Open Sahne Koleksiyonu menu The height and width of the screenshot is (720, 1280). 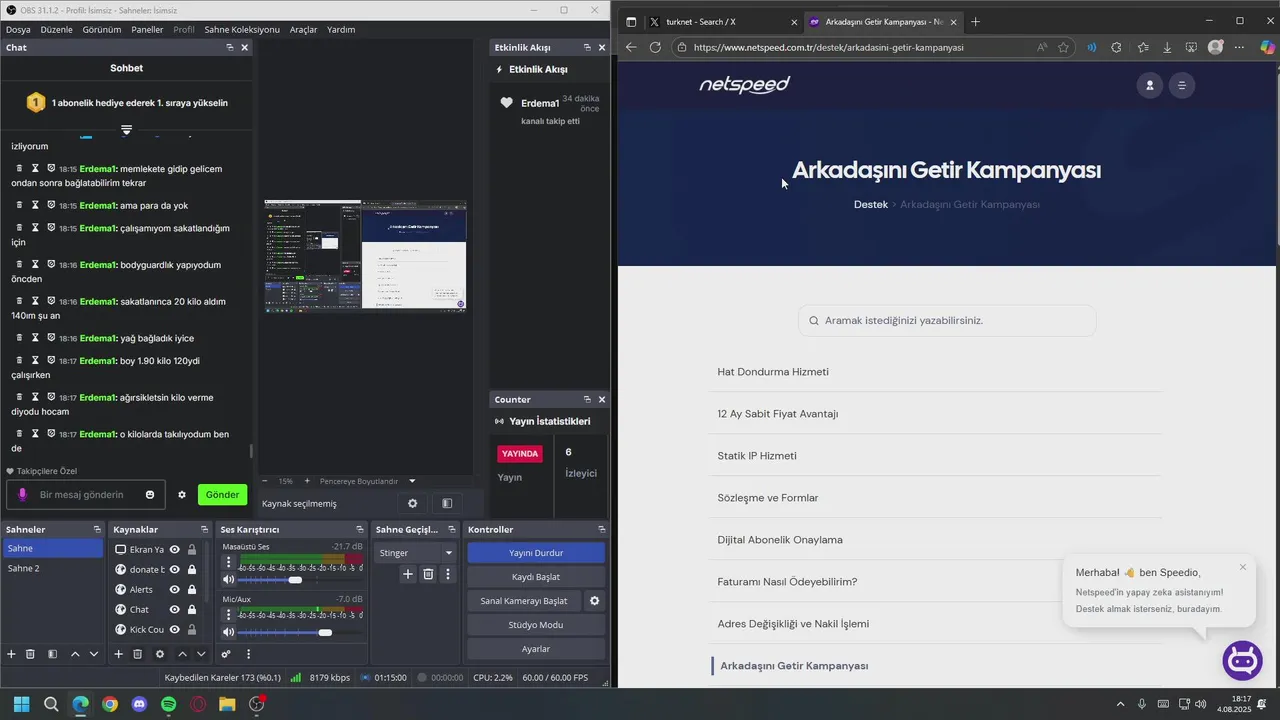pyautogui.click(x=242, y=29)
